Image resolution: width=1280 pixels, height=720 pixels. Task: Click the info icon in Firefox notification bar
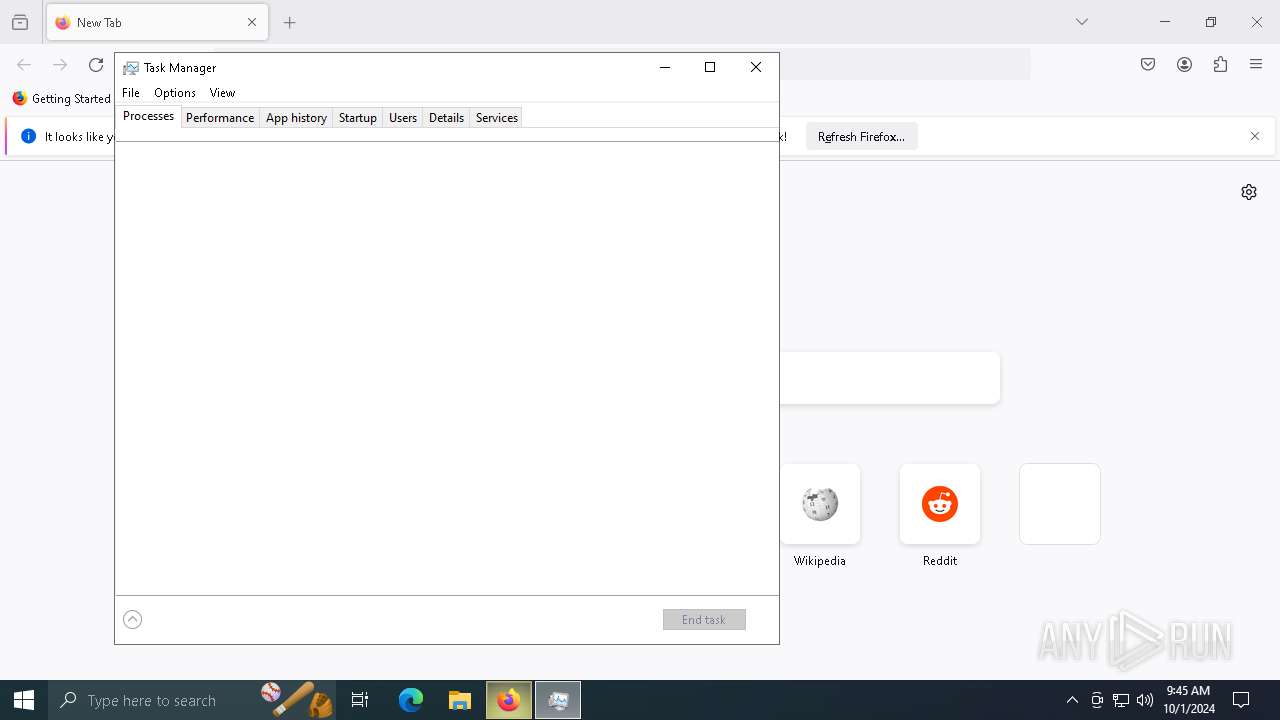(28, 136)
